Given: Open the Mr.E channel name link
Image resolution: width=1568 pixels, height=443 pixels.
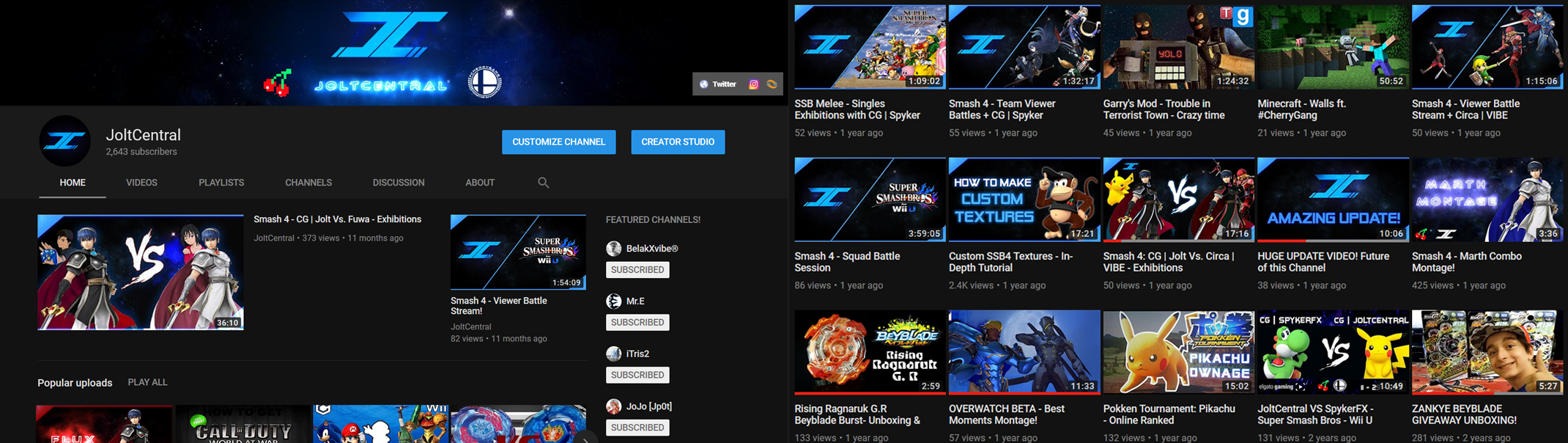Looking at the screenshot, I should click(635, 301).
